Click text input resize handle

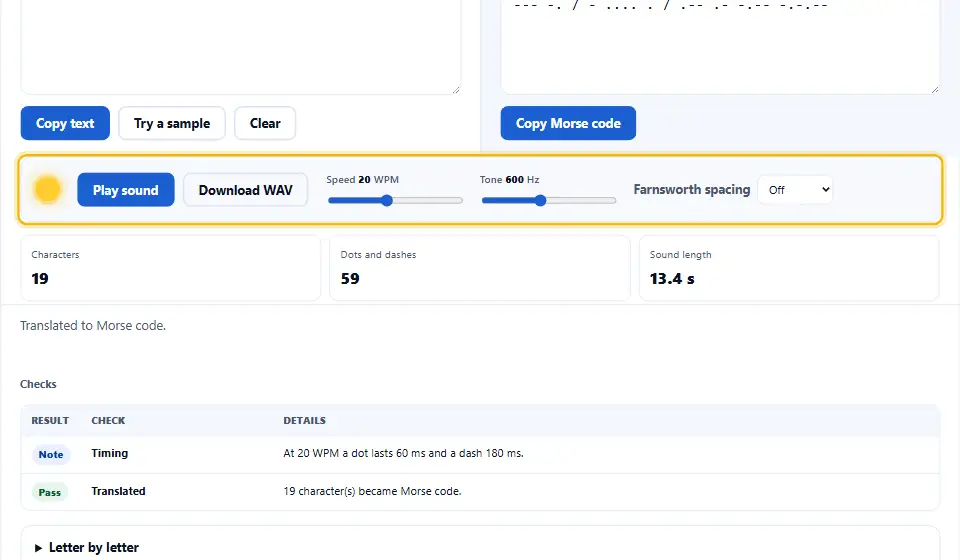456,89
